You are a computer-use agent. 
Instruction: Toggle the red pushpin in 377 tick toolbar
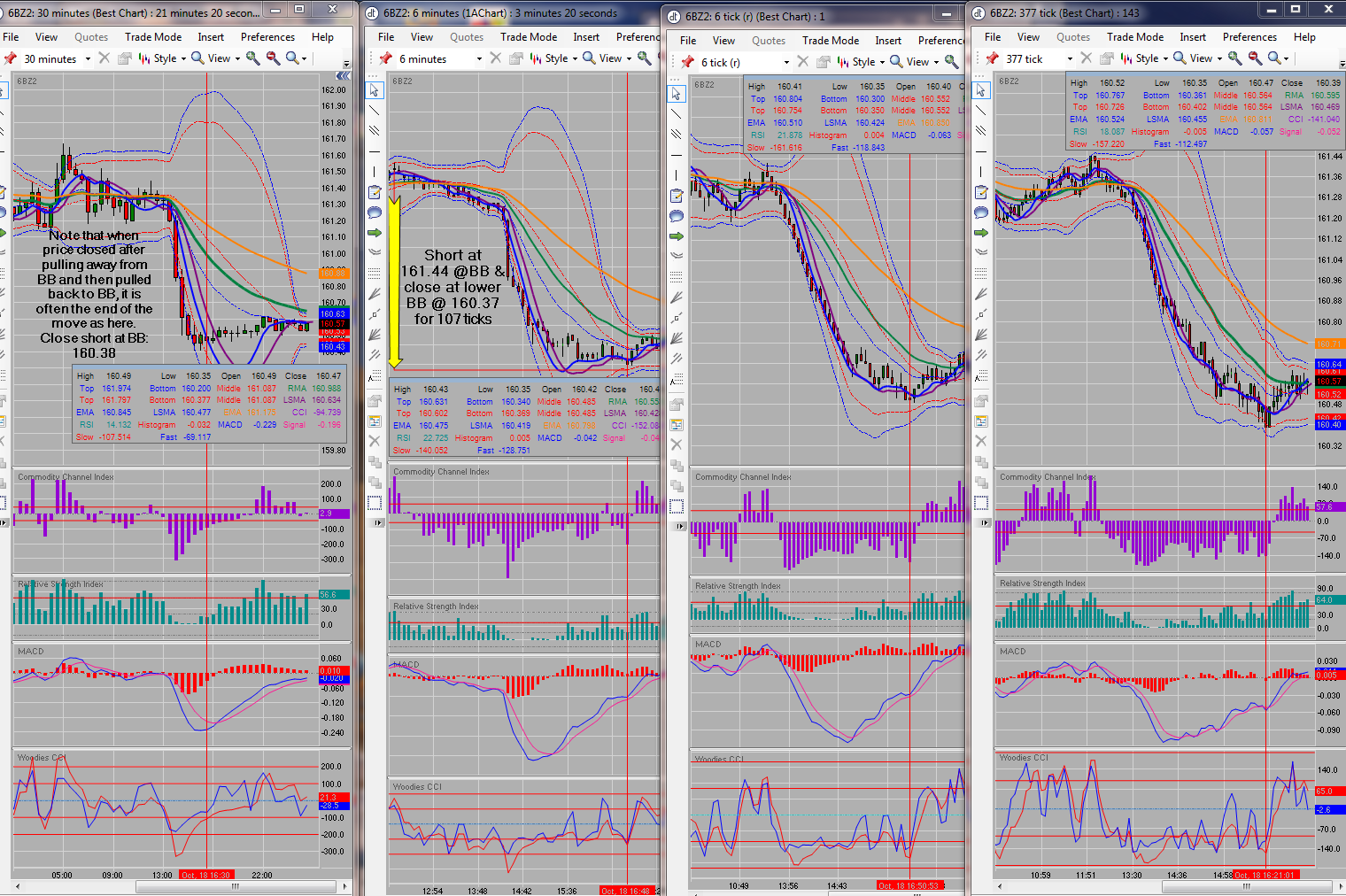(993, 58)
